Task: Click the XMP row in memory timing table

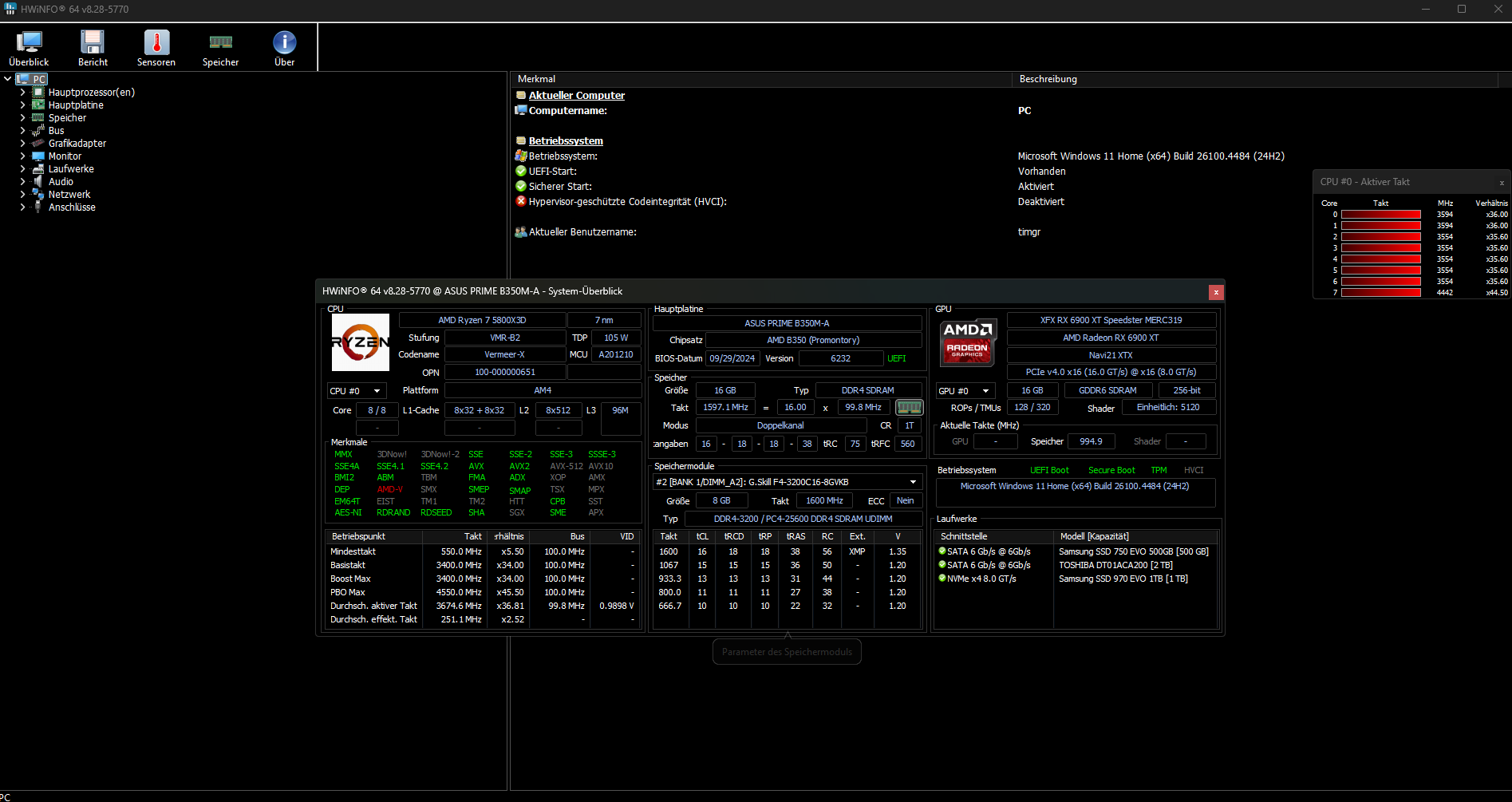Action: tap(788, 551)
